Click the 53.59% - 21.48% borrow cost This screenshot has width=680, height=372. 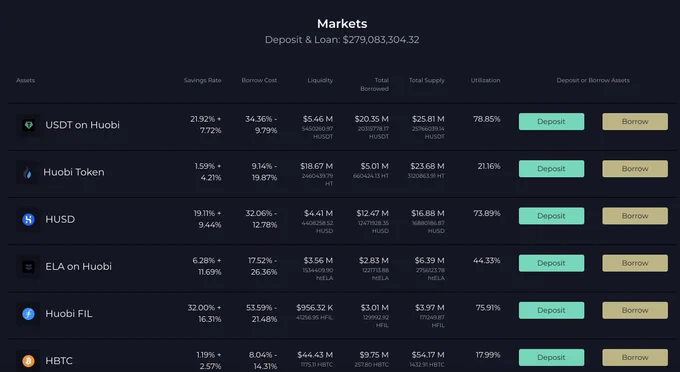click(262, 313)
